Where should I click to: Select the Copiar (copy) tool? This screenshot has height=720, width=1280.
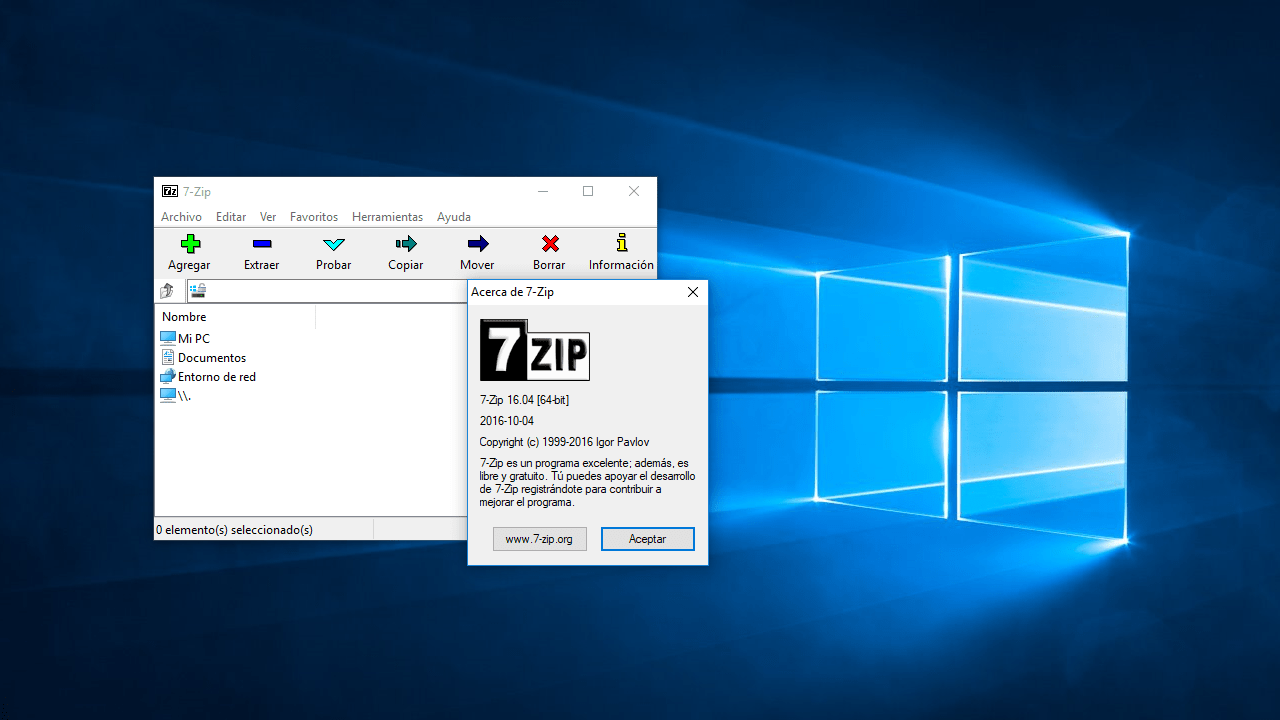[405, 252]
